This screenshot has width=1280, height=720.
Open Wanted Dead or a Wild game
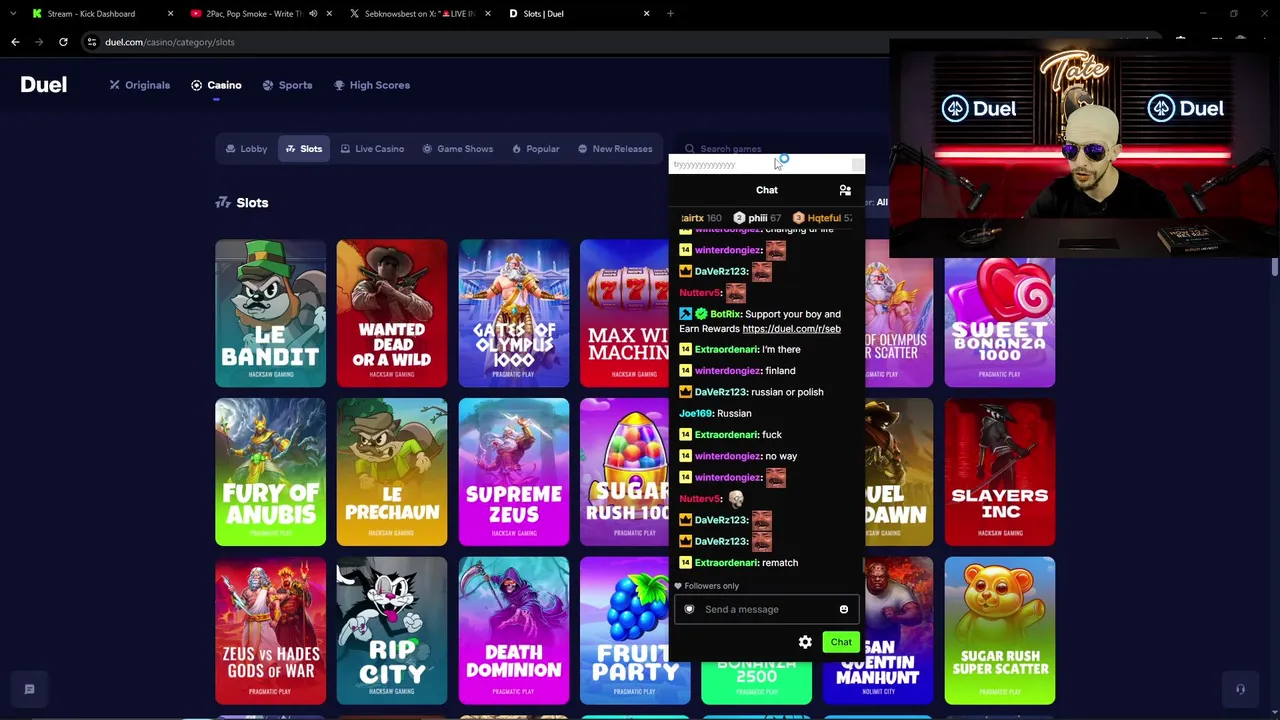coord(392,313)
